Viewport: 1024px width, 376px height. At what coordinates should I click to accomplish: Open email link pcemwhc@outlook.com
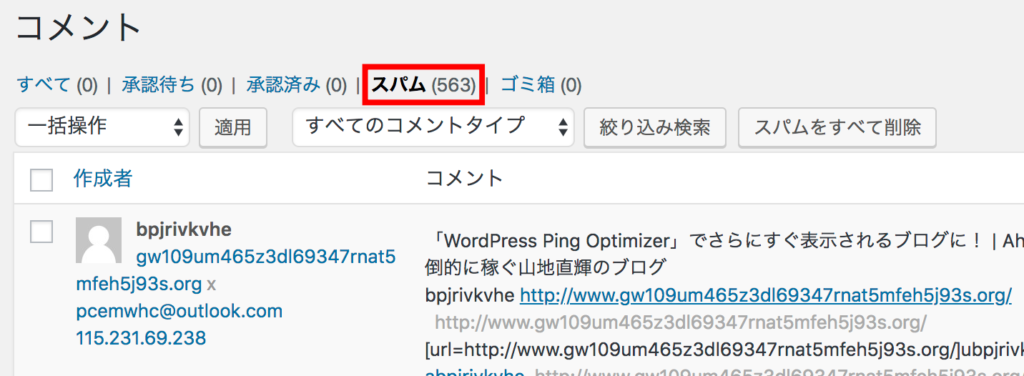(179, 311)
